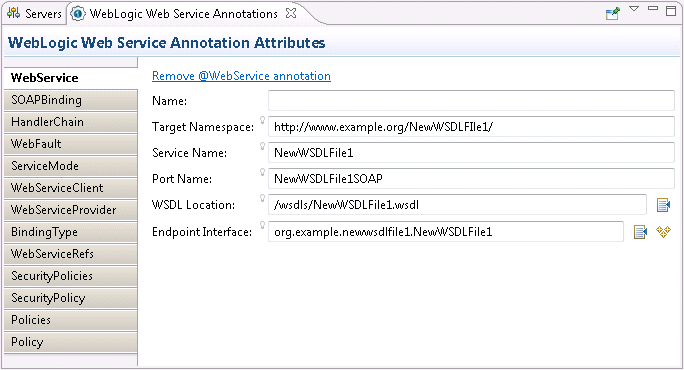Open the HandlerChain annotation section
This screenshot has height=370, width=684.
(71, 122)
